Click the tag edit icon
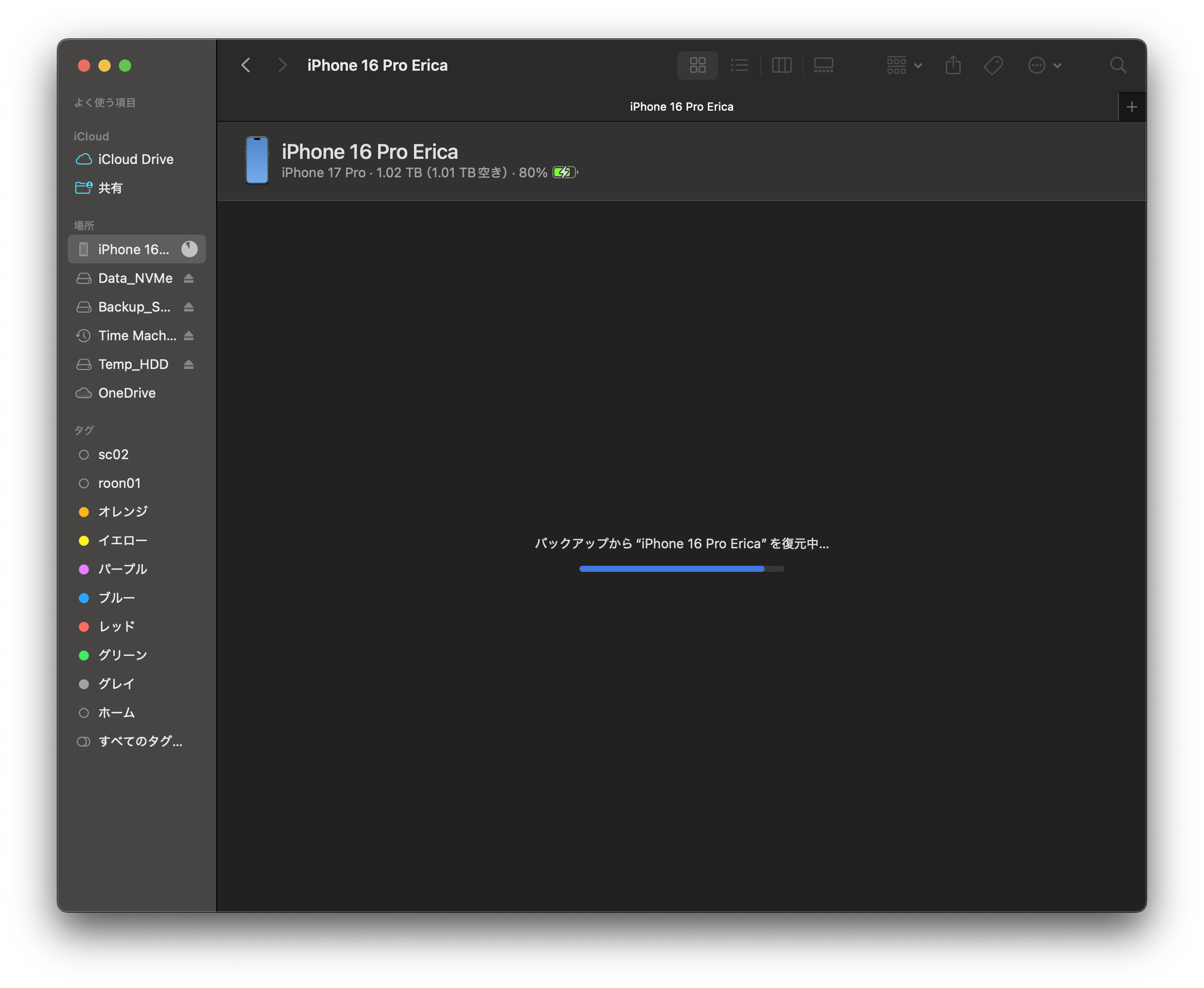This screenshot has height=988, width=1204. pyautogui.click(x=993, y=66)
